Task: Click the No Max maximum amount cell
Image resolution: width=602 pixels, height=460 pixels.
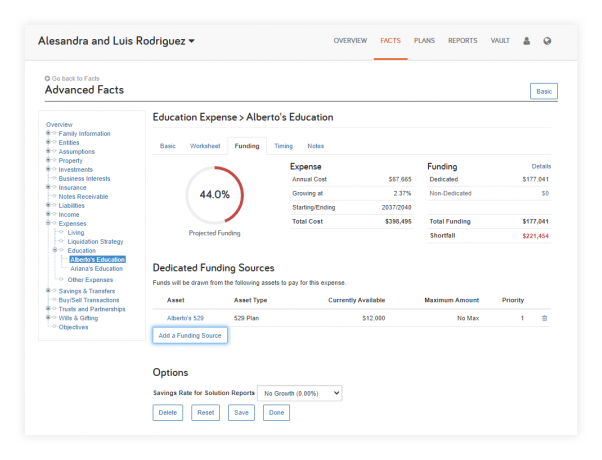Action: (468, 318)
